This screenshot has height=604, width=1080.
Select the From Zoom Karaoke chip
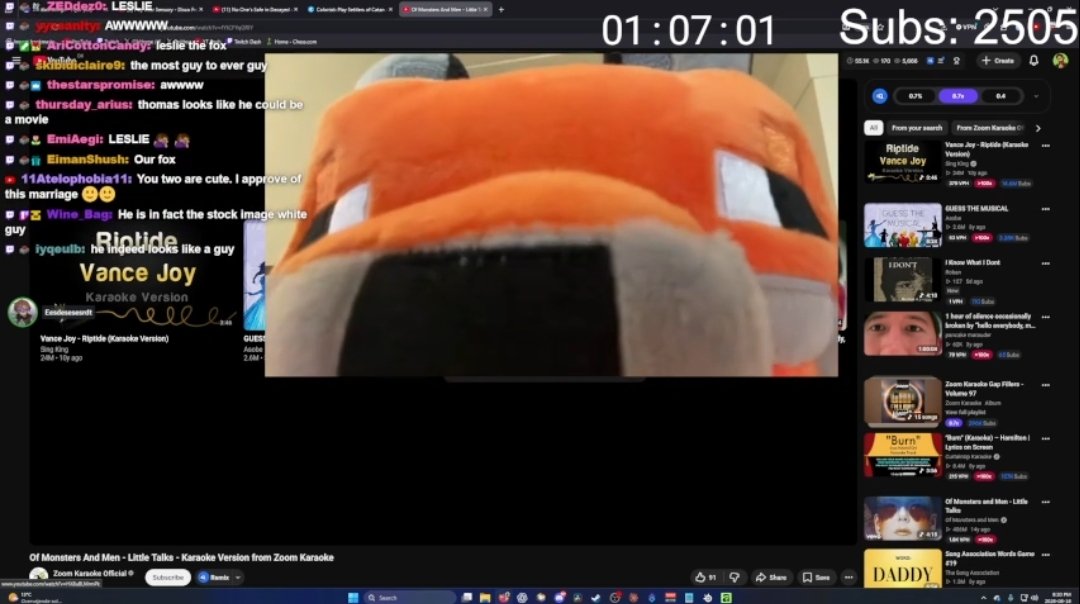point(990,128)
